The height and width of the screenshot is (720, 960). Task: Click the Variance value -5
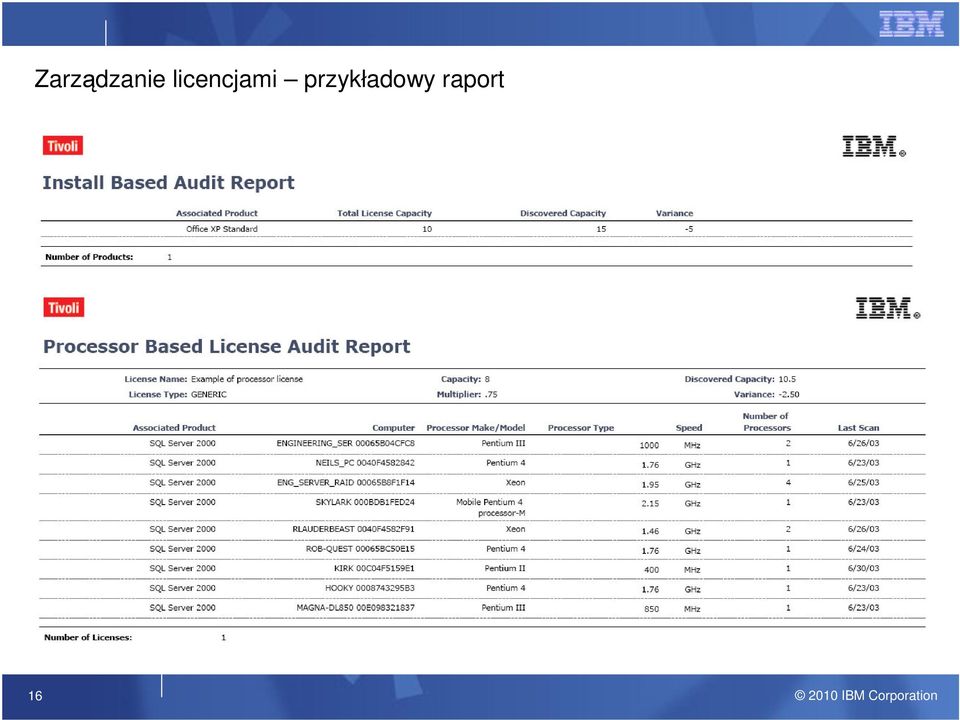point(689,229)
